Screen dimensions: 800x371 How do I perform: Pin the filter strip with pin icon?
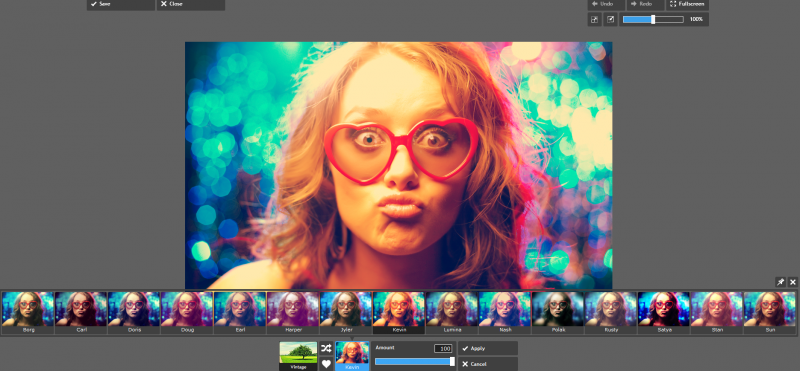(x=780, y=282)
